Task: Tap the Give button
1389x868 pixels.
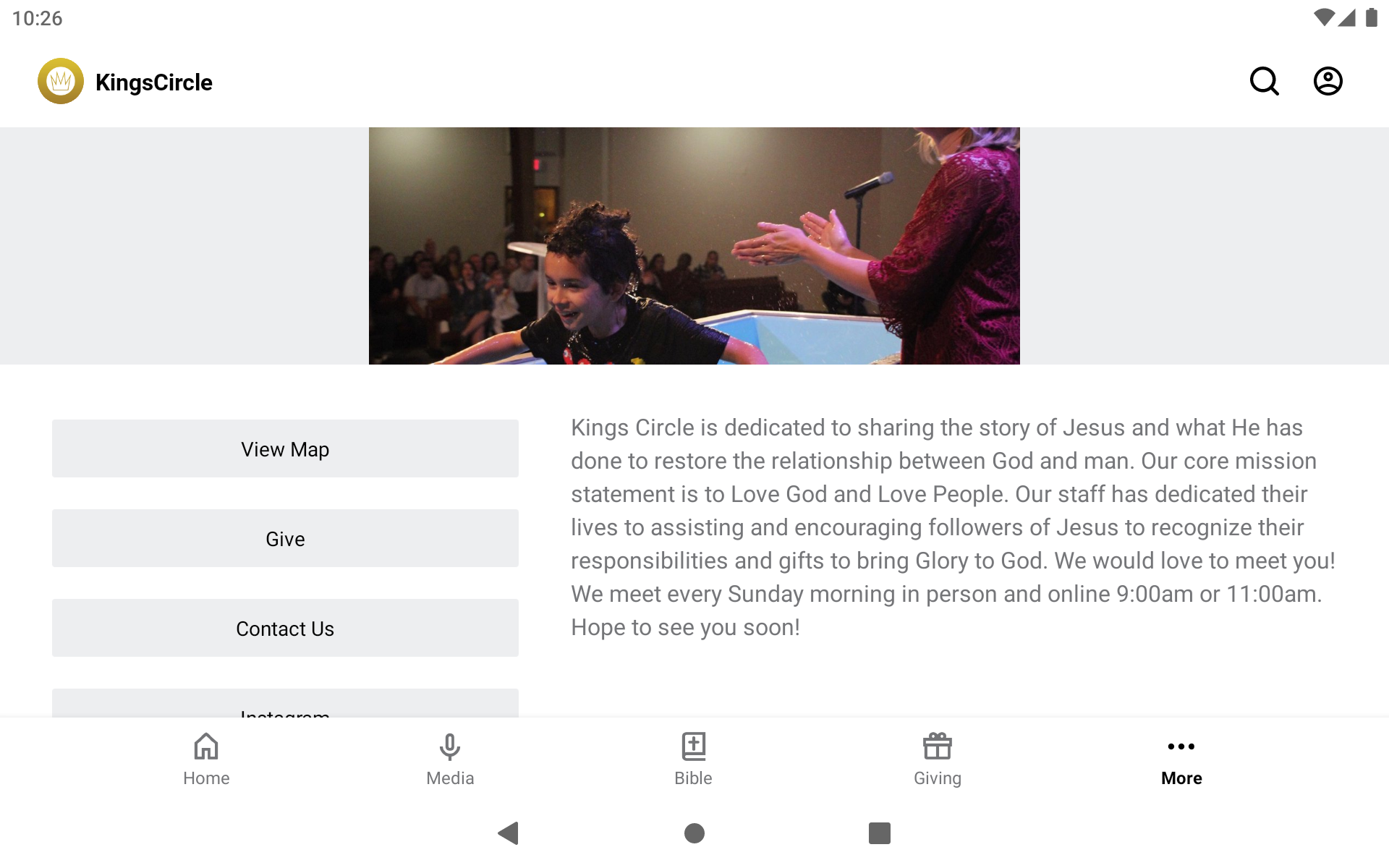Action: coord(285,538)
